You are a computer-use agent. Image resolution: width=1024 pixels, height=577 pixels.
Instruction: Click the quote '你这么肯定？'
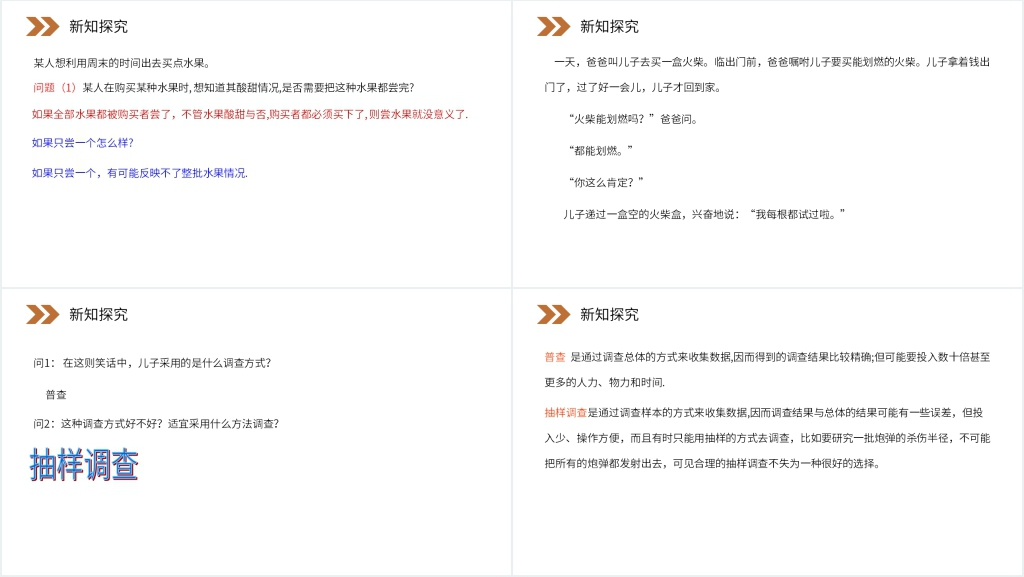tap(606, 182)
